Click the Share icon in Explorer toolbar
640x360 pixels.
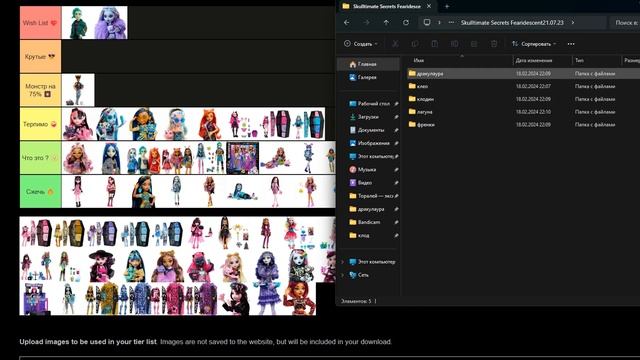tap(474, 44)
